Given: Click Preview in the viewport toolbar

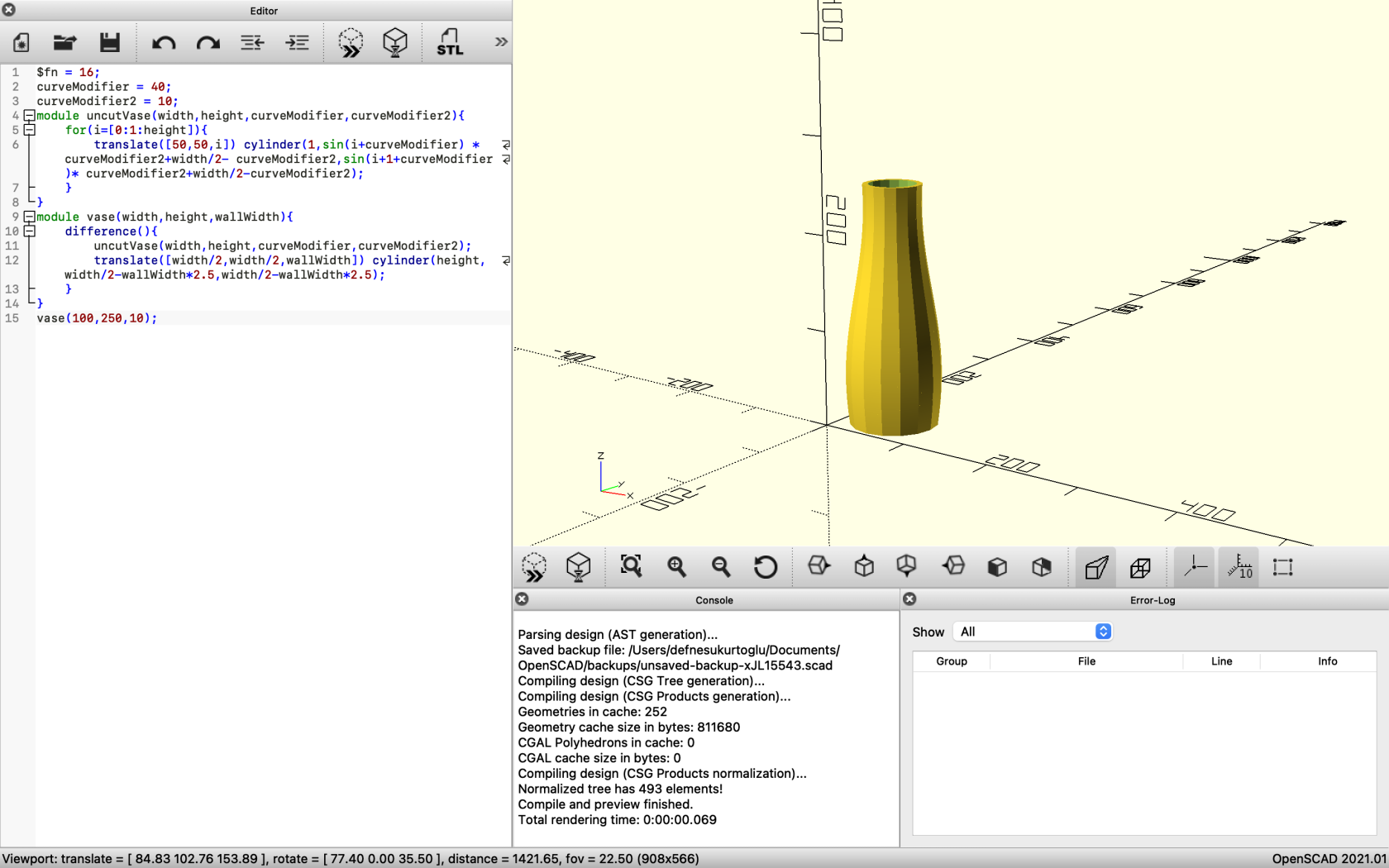Looking at the screenshot, I should (x=534, y=567).
